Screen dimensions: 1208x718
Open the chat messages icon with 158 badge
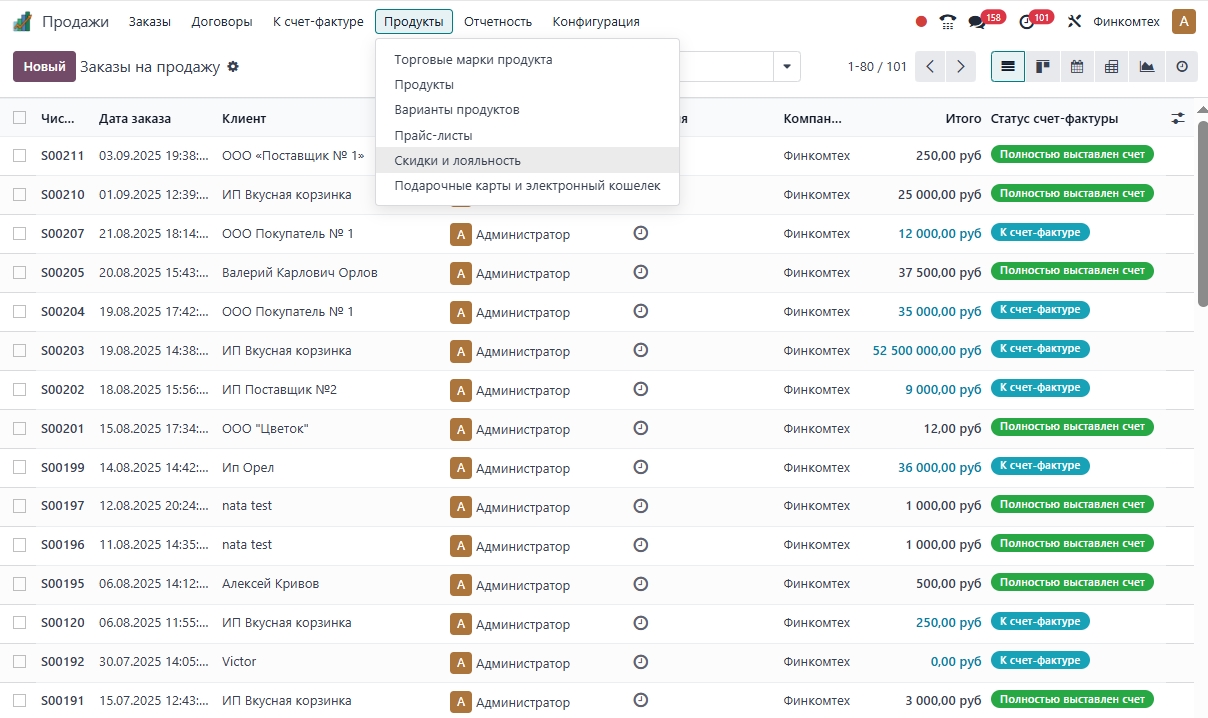click(x=976, y=22)
